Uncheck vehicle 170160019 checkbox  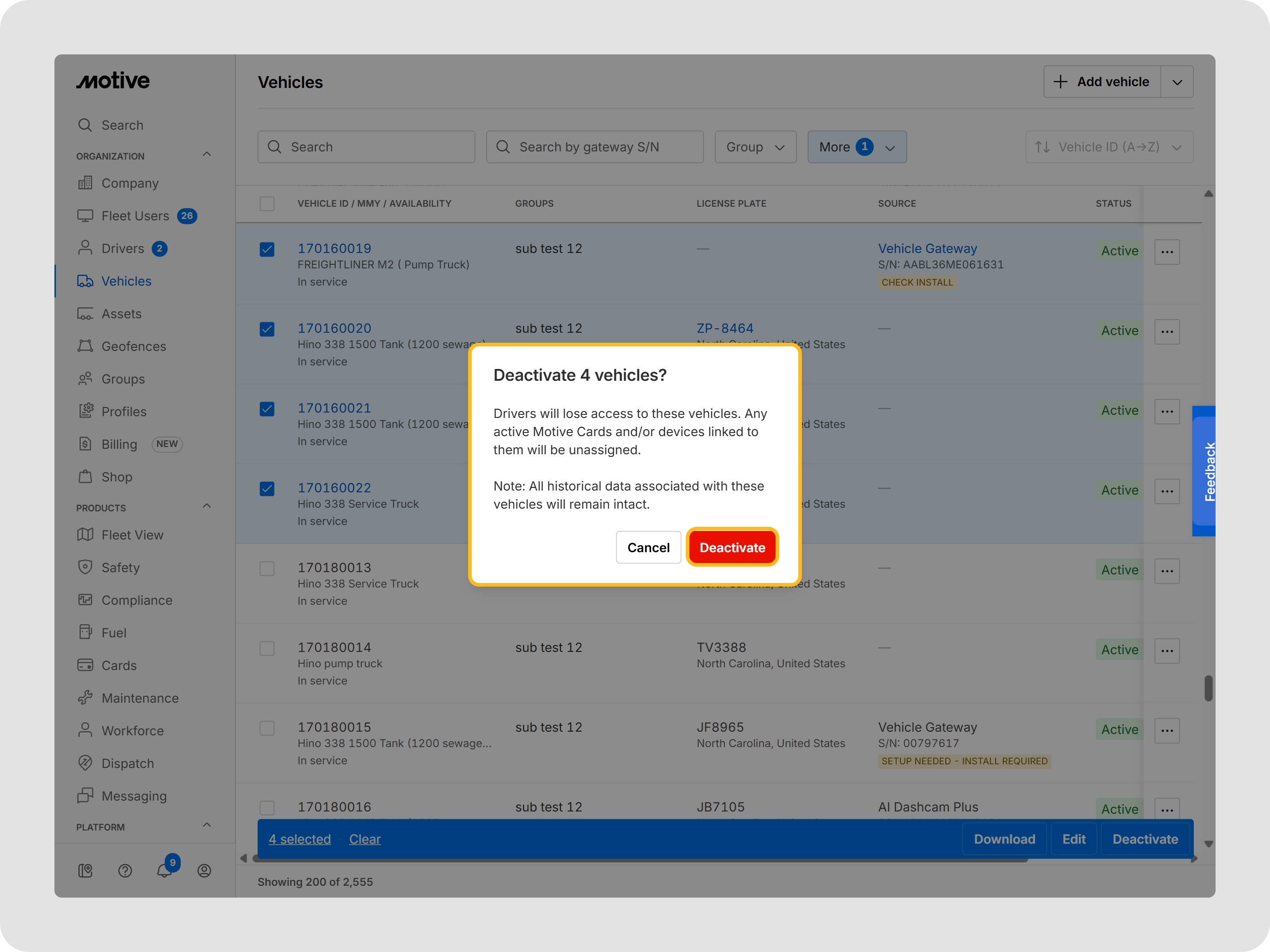pyautogui.click(x=267, y=249)
